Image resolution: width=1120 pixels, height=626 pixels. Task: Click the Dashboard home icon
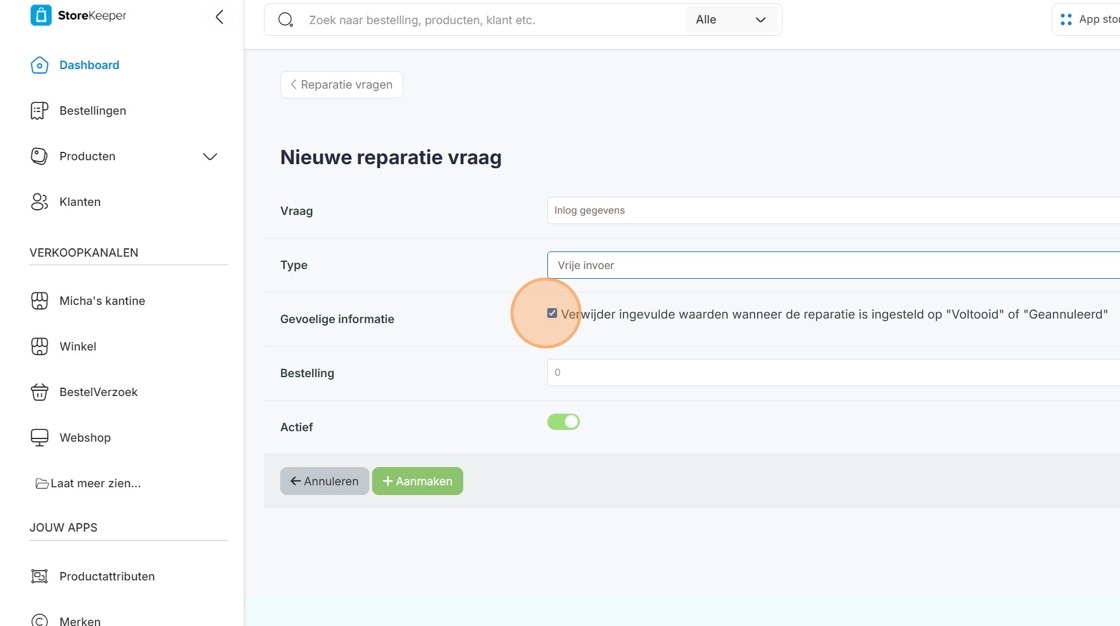[x=39, y=65]
